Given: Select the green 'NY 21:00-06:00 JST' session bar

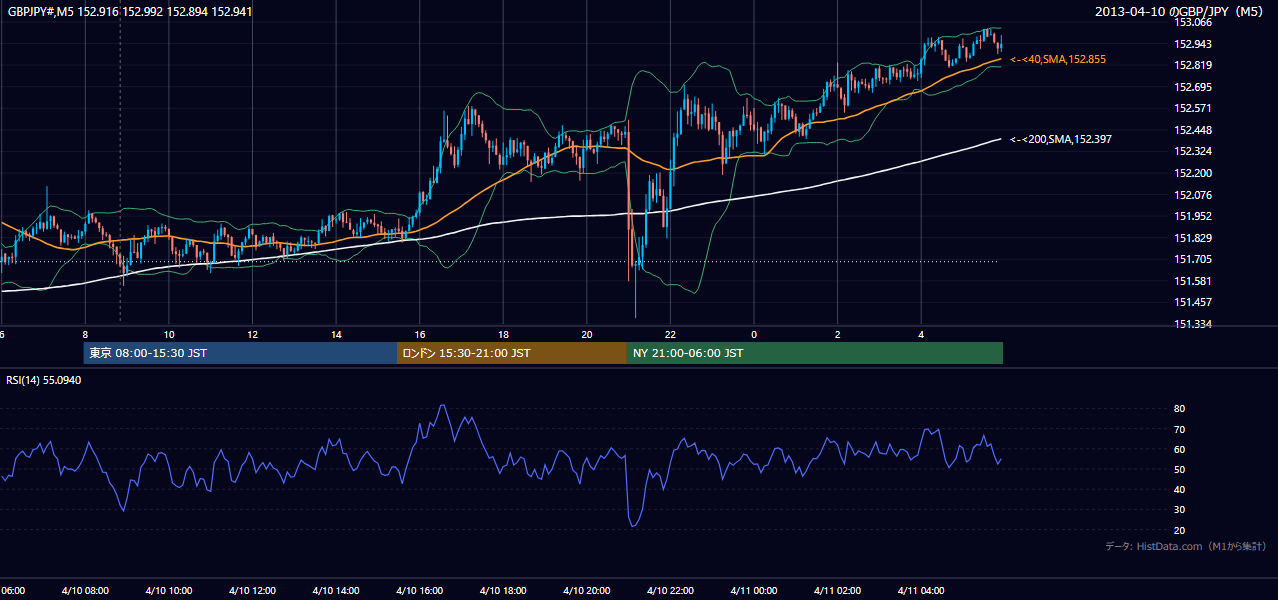Looking at the screenshot, I should tap(815, 353).
